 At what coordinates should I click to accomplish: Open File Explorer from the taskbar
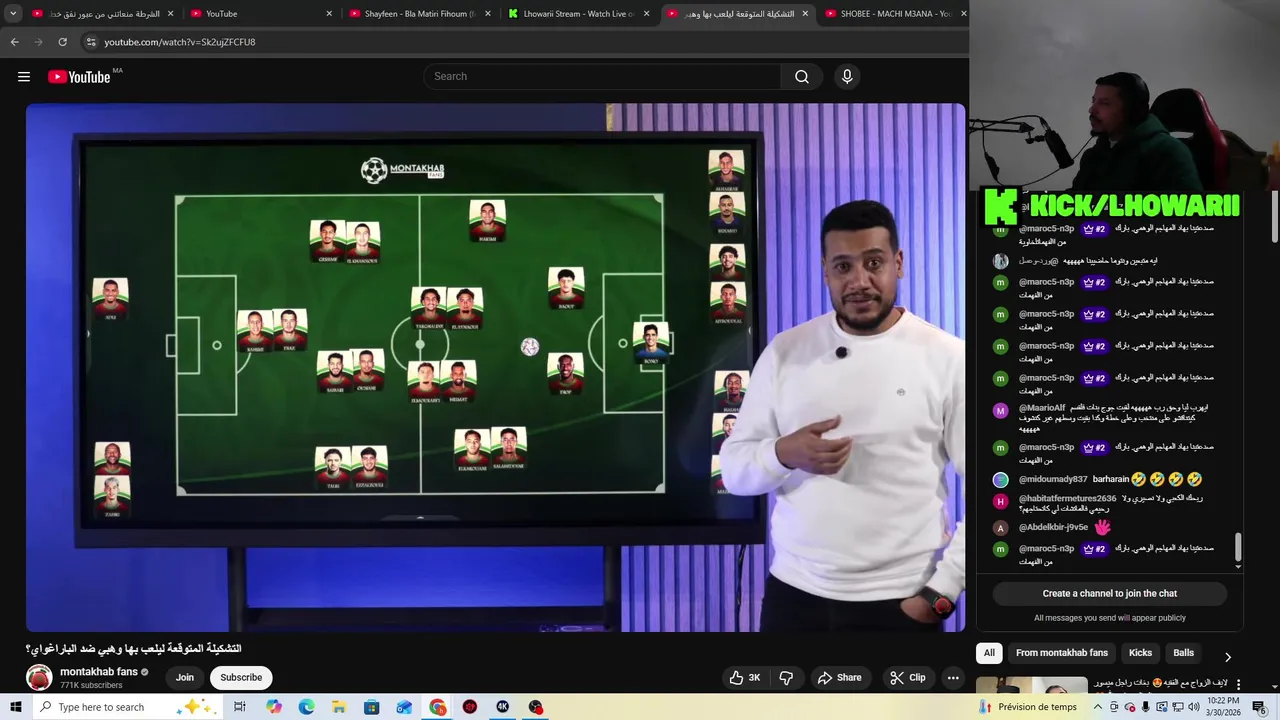339,707
